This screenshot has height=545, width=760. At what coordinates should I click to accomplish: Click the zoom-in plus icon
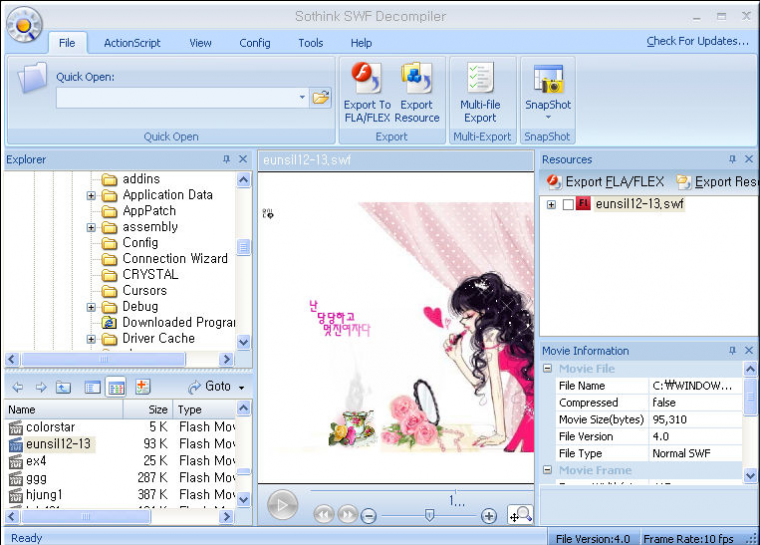pos(489,515)
